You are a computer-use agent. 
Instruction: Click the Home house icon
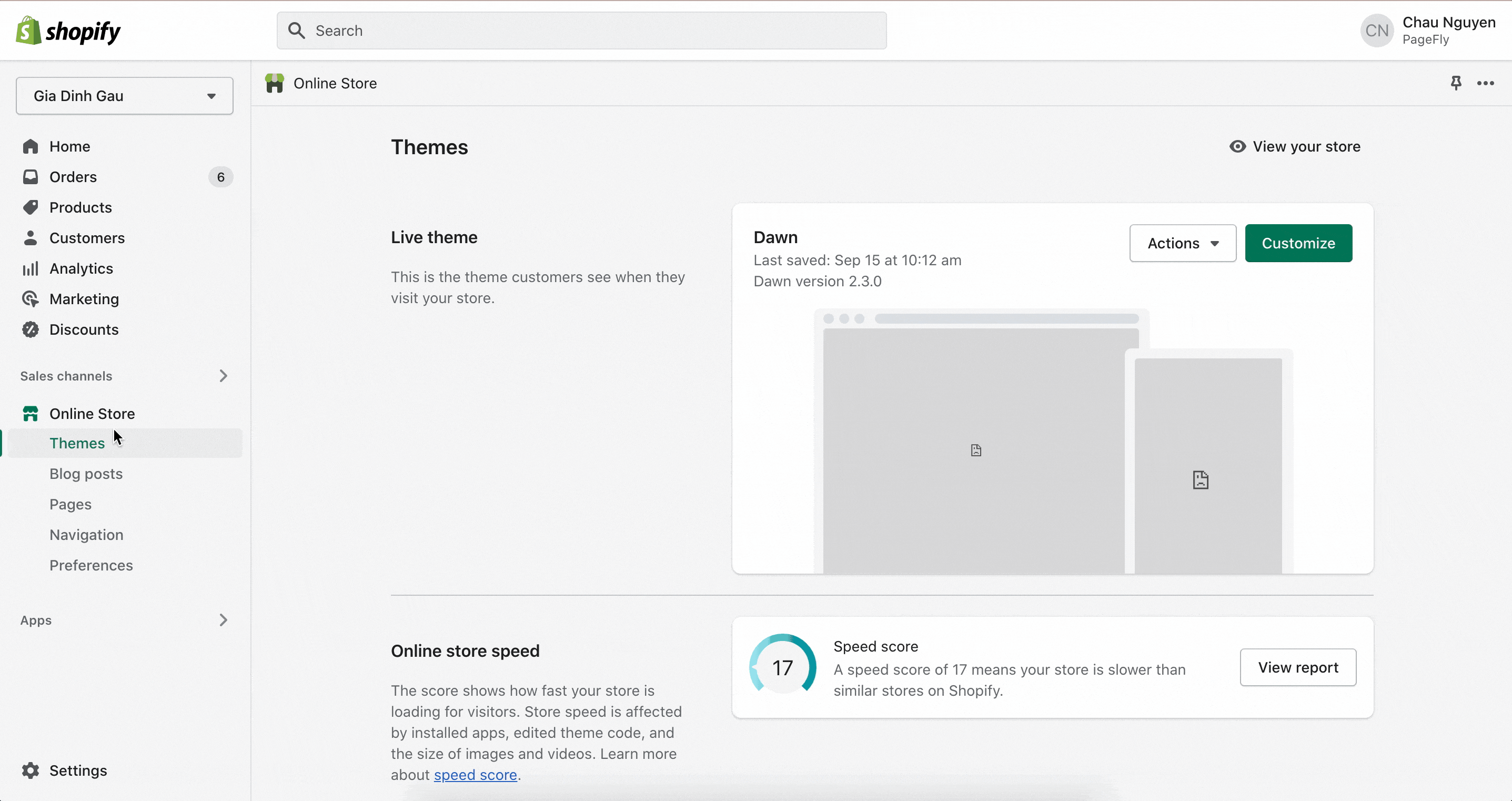pos(31,146)
